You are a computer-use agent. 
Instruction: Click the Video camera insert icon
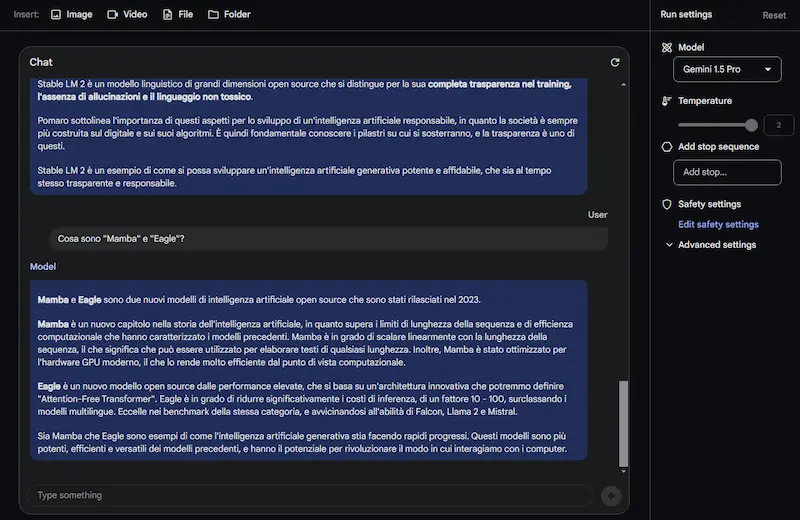(112, 14)
